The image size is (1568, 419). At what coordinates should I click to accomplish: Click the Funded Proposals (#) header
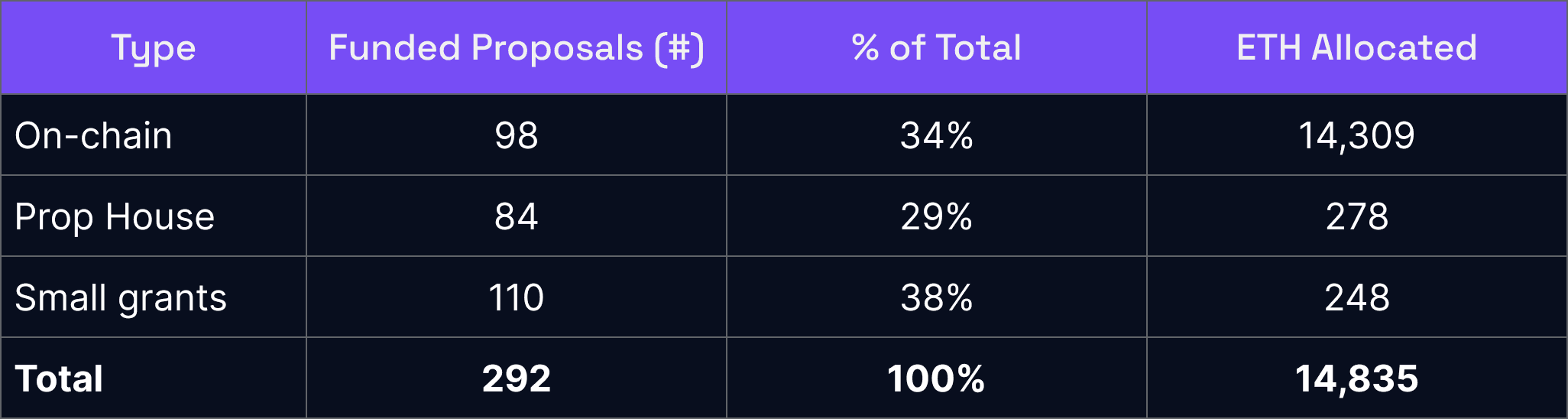517,48
